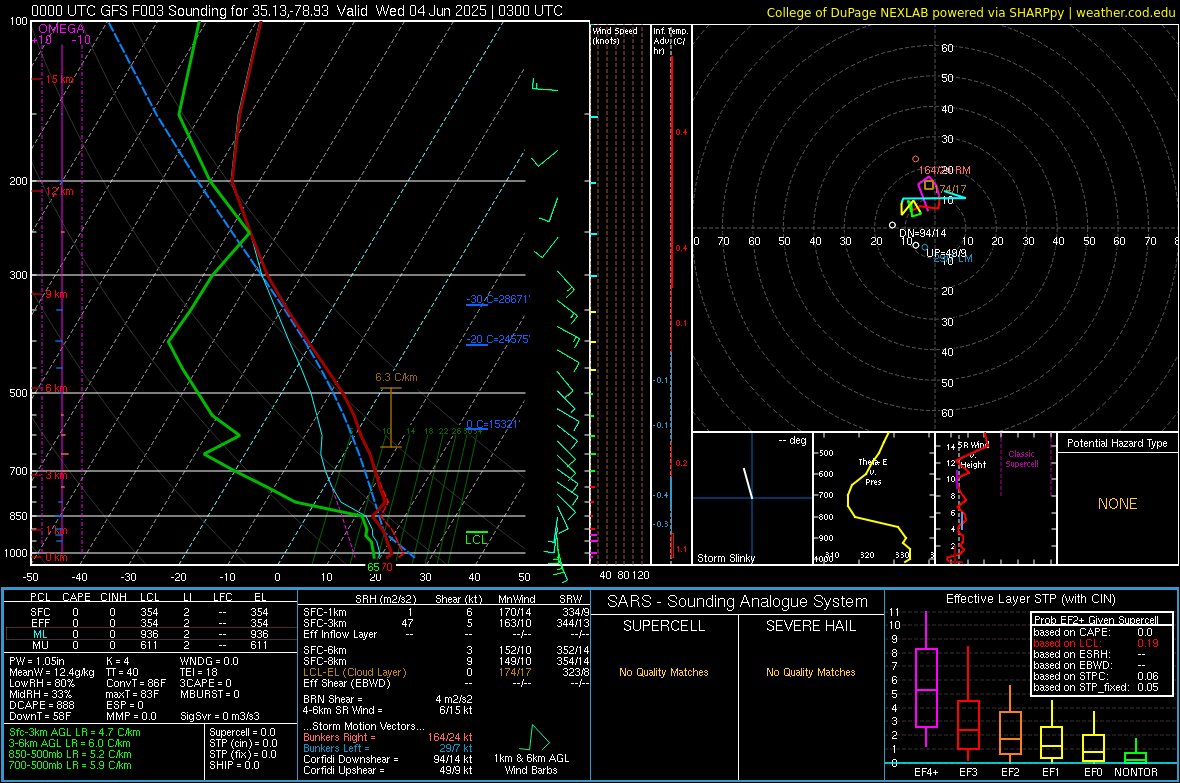Click the 164/24 RM hodograph label
Image resolution: width=1180 pixels, height=783 pixels.
(944, 171)
